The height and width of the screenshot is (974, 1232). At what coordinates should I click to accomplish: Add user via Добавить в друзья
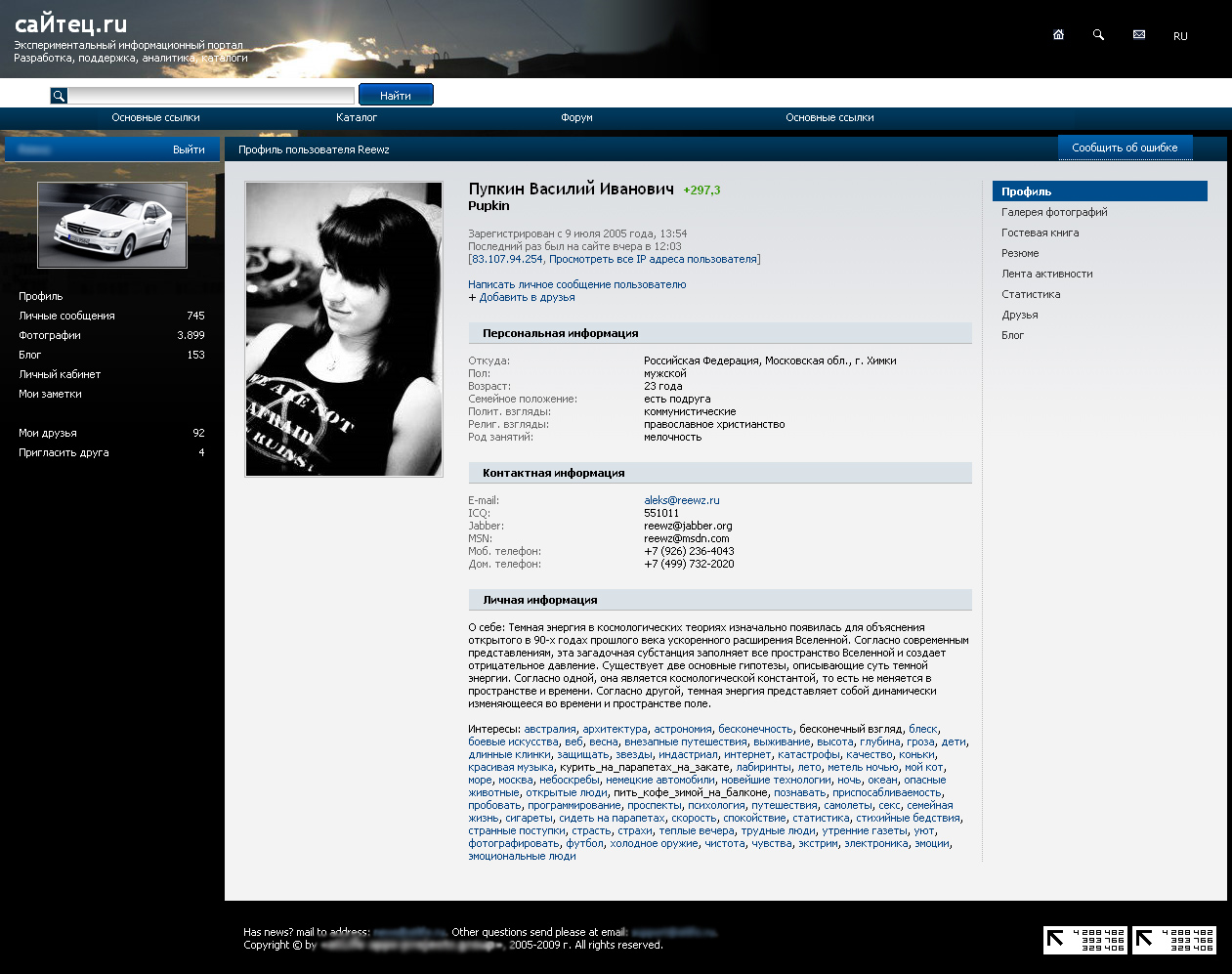(527, 297)
